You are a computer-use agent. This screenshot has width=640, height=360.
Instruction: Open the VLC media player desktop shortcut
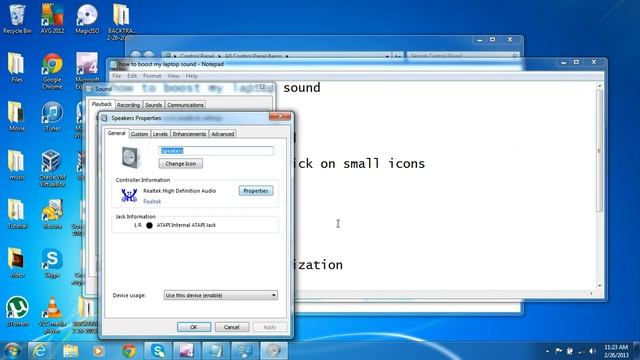[x=52, y=315]
